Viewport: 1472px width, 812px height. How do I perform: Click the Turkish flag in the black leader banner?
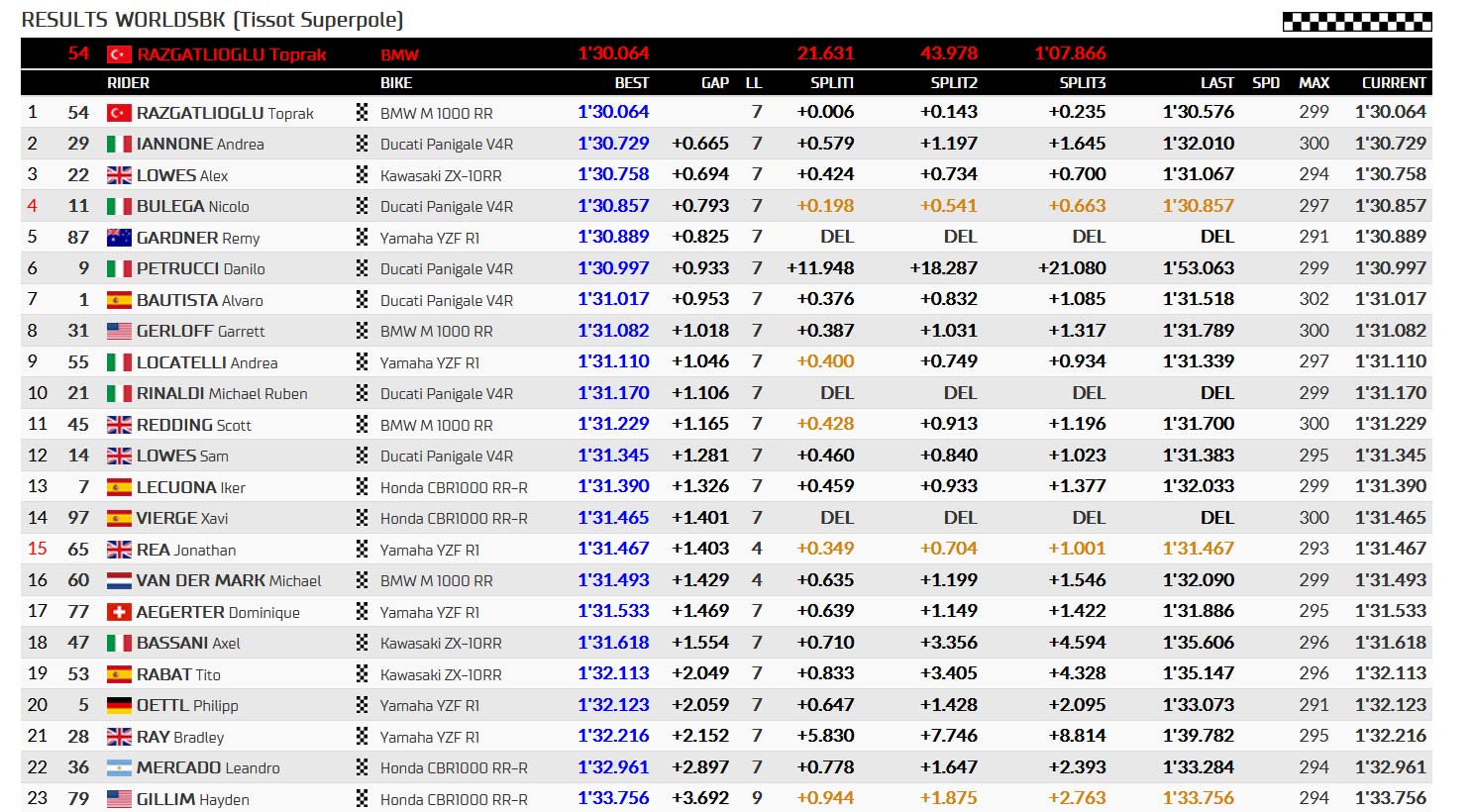point(119,54)
